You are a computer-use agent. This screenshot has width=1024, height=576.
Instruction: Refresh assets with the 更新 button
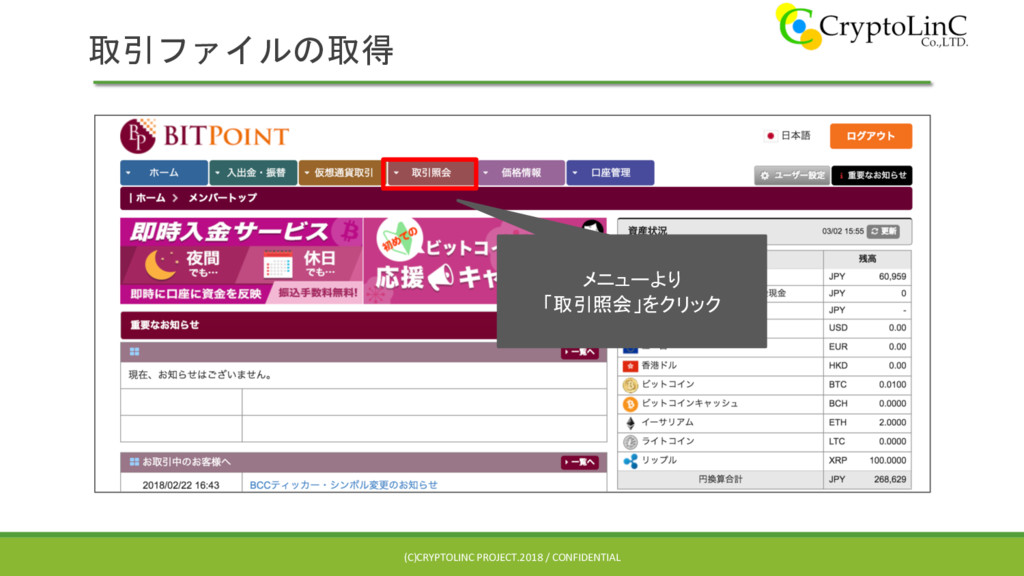coord(883,231)
